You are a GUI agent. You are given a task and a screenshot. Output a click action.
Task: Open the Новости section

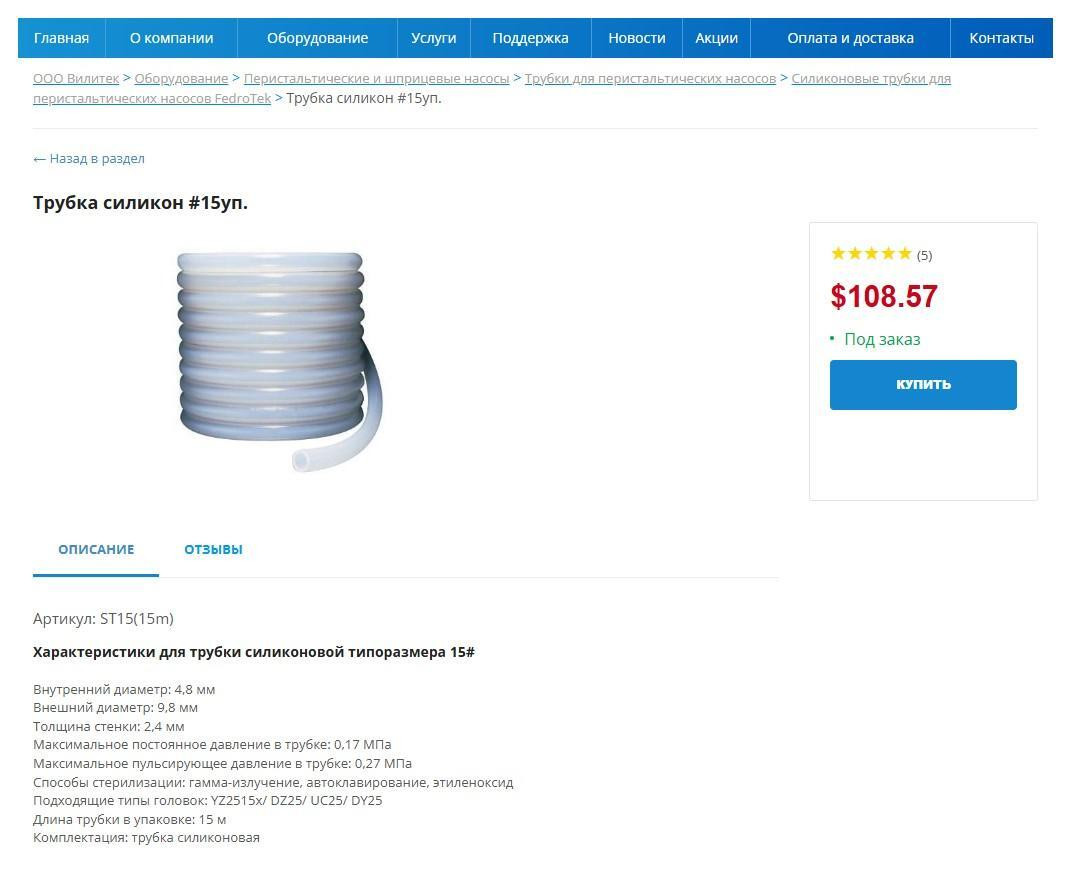(637, 38)
